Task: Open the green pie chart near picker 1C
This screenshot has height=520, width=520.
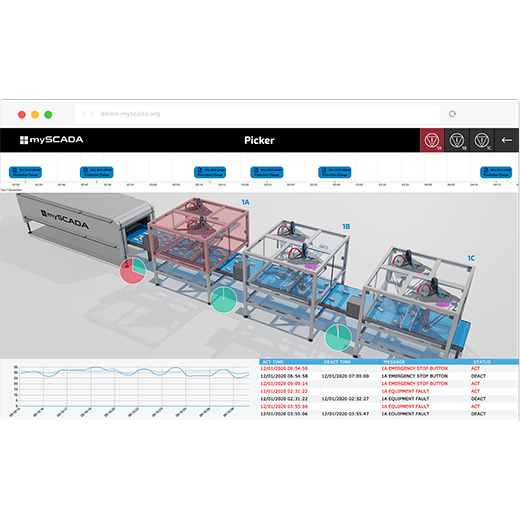Action: point(338,337)
